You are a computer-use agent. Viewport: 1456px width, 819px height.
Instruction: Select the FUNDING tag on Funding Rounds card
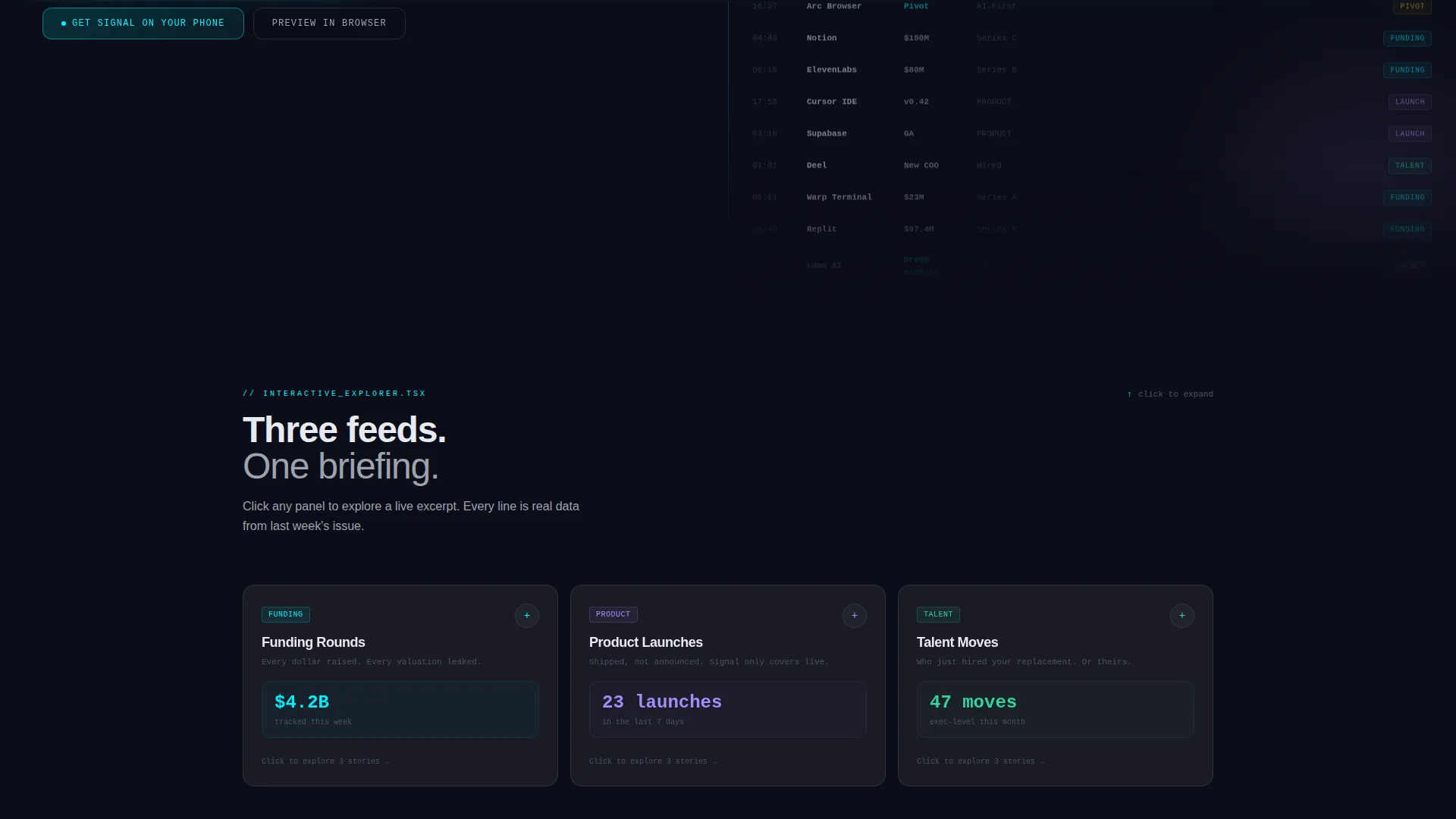click(x=286, y=614)
